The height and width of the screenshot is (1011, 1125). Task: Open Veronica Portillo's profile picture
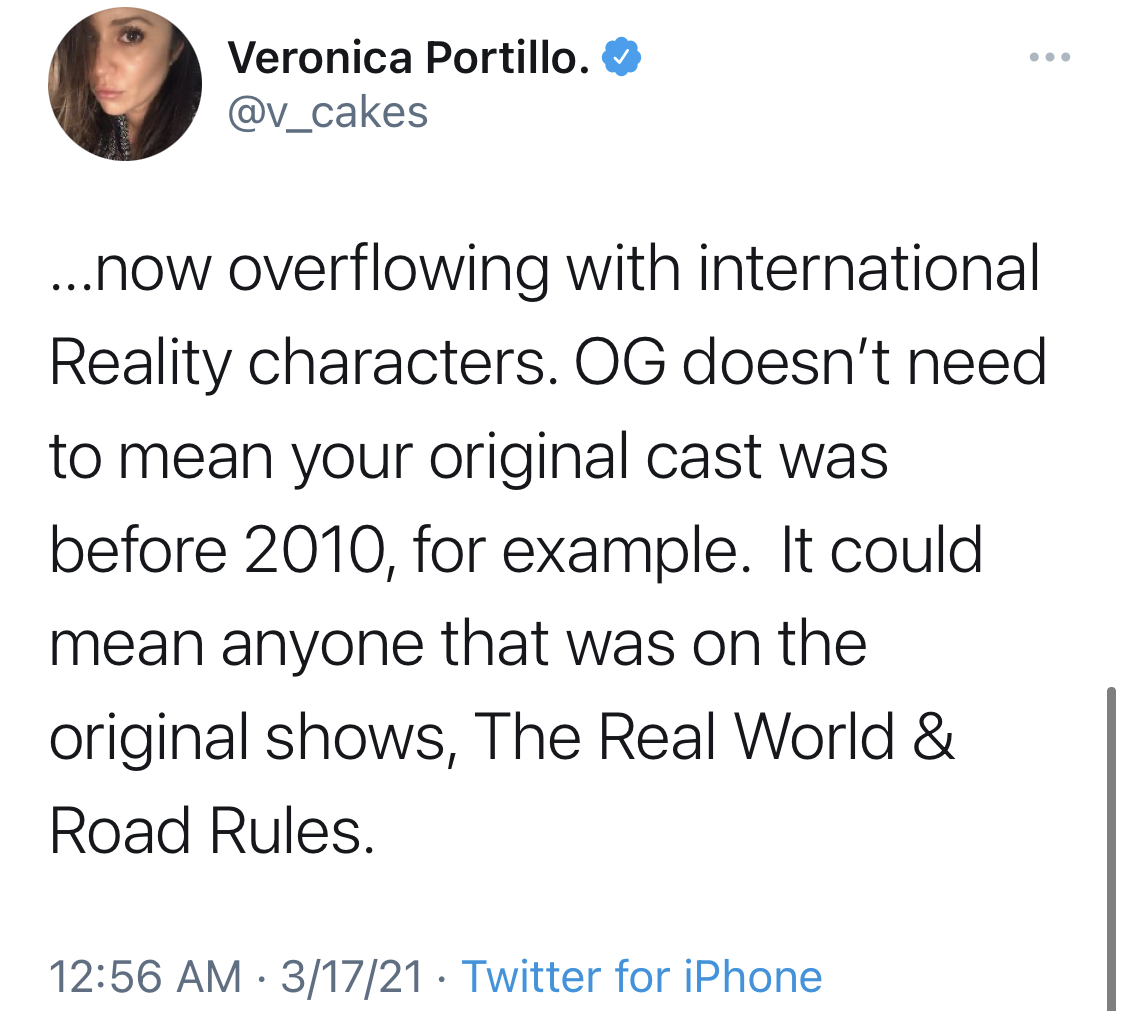[x=125, y=84]
